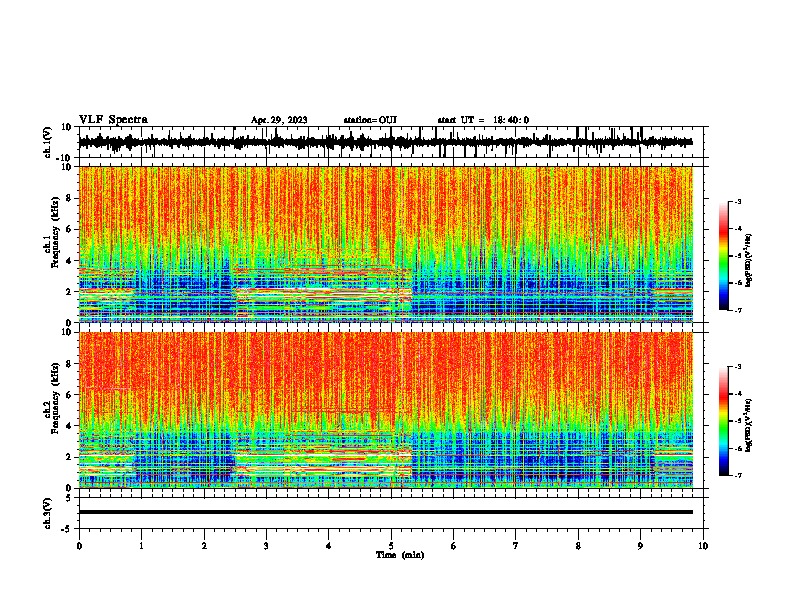Click the time axis tick label 7
The width and height of the screenshot is (792, 612).
[x=516, y=546]
